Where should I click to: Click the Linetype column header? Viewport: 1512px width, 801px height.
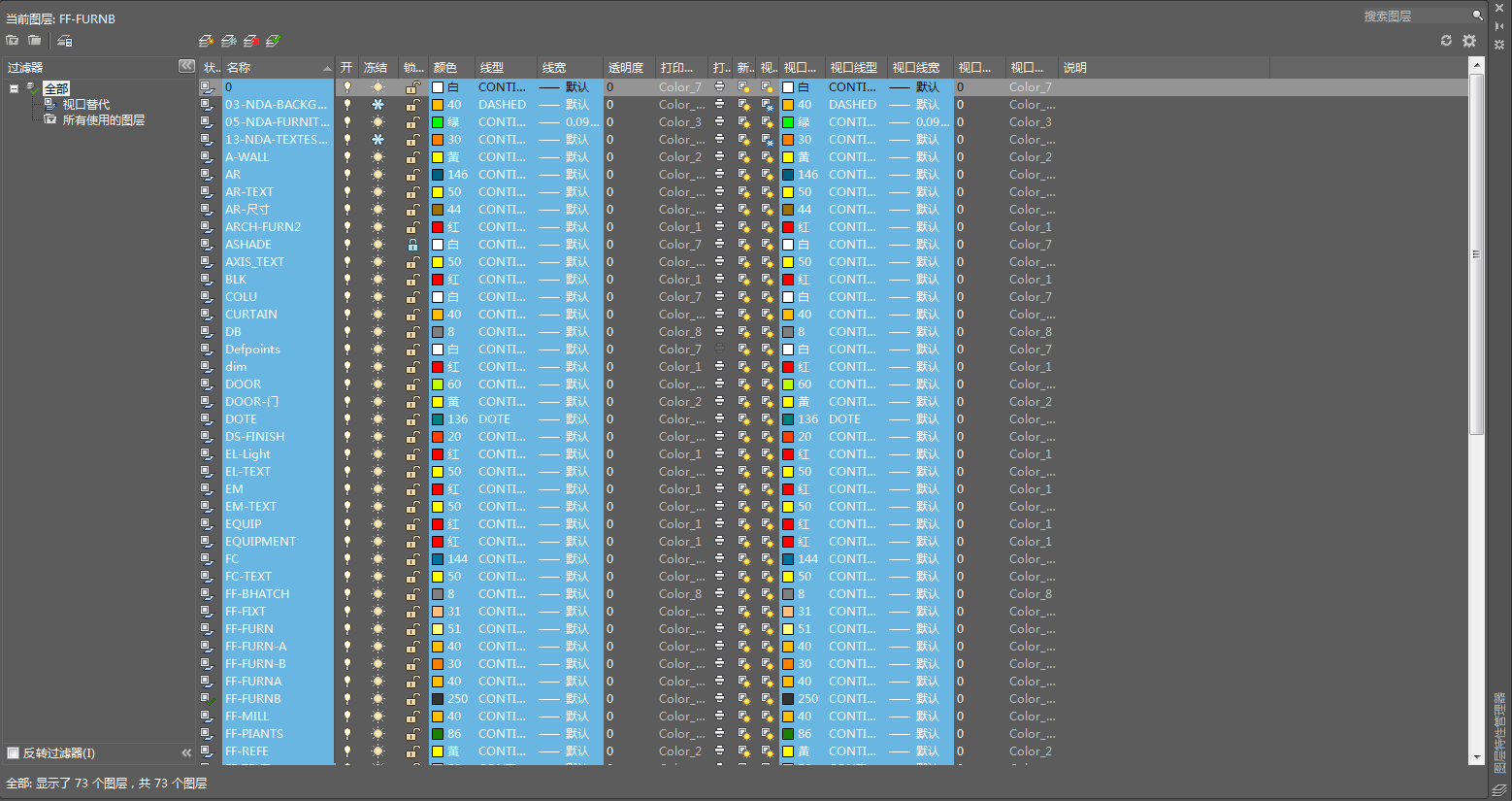505,68
